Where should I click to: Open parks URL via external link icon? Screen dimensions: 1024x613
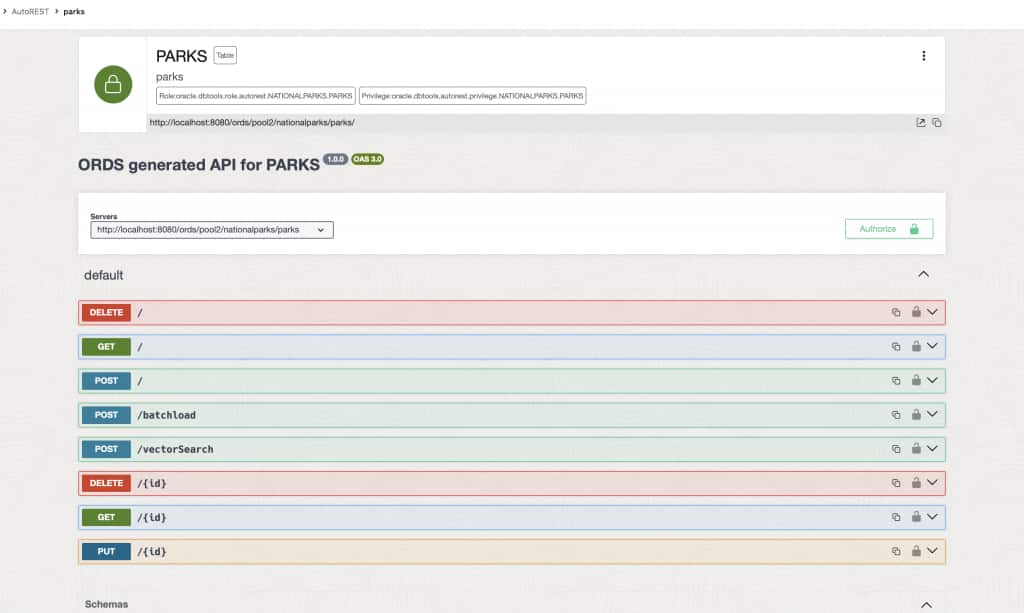click(x=919, y=121)
